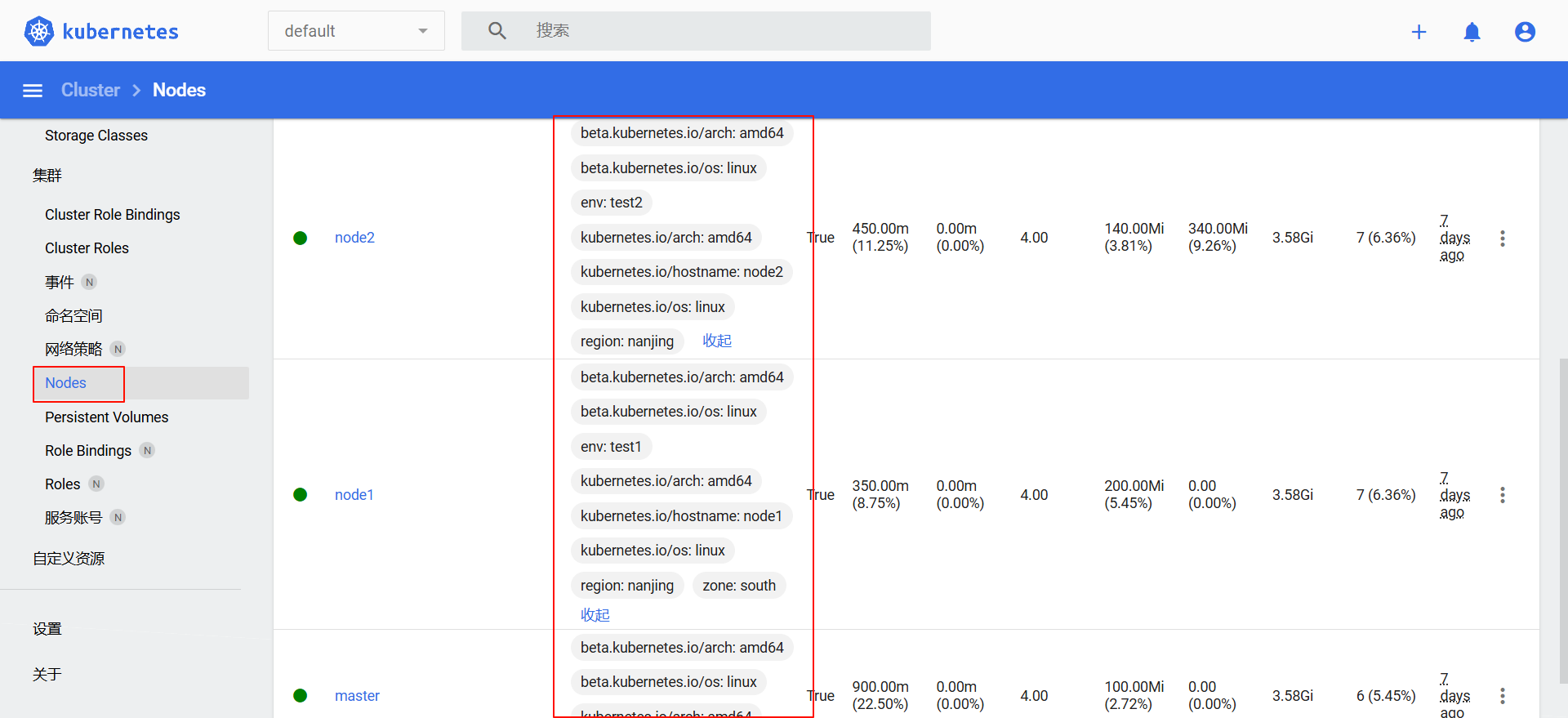Open node2 row actions menu

1502,239
